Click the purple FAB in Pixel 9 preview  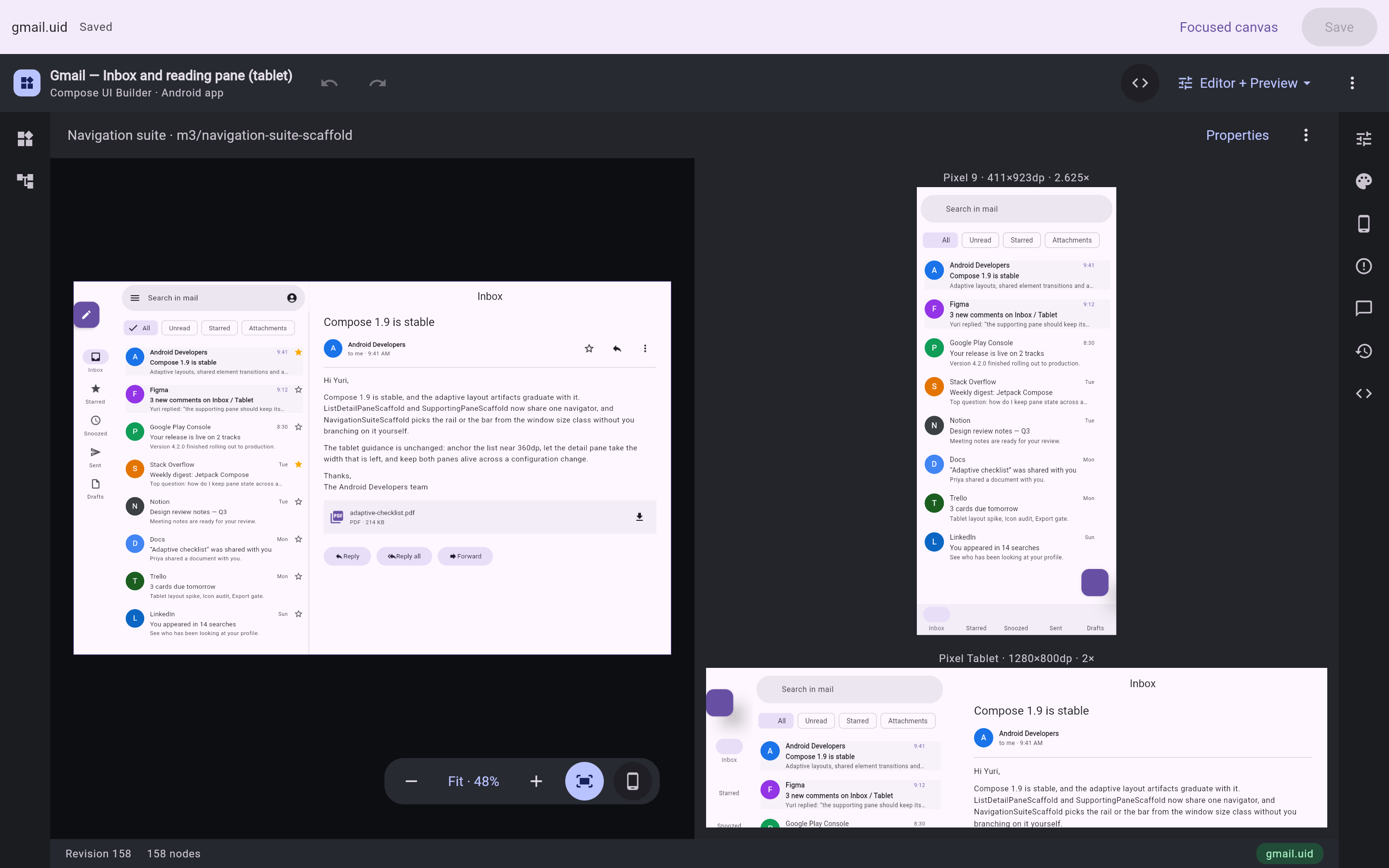click(1094, 583)
